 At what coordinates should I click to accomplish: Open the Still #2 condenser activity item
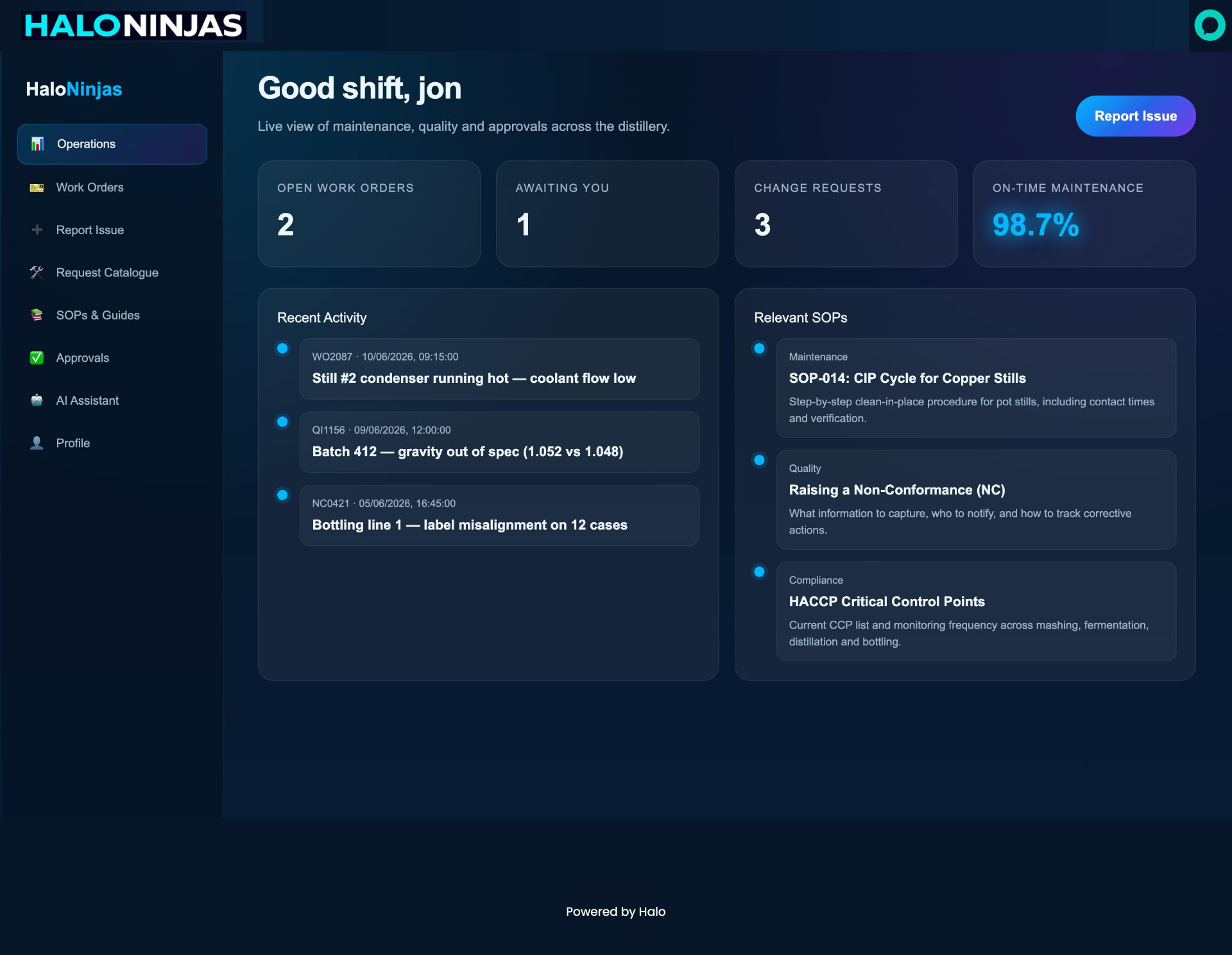coord(499,369)
